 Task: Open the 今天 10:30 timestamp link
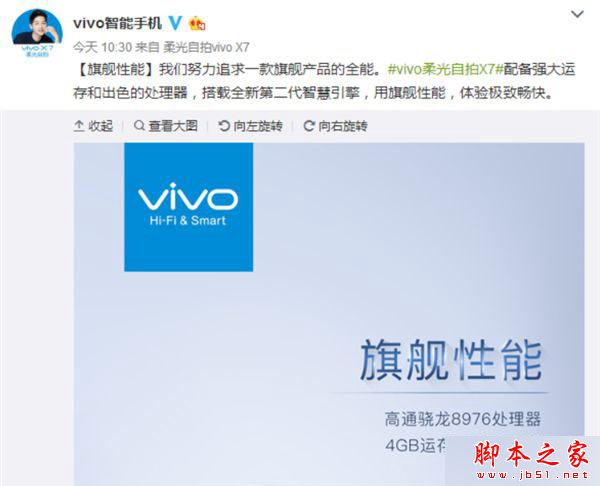tap(102, 47)
